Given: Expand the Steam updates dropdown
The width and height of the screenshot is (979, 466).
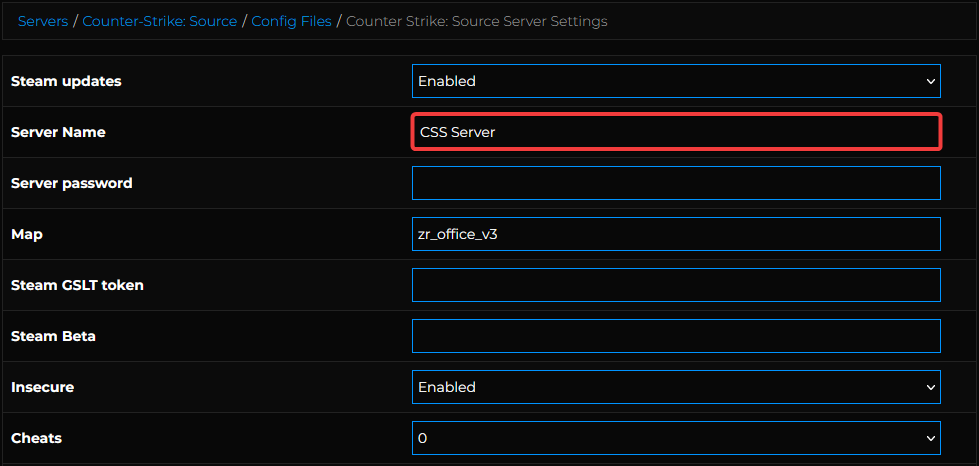Looking at the screenshot, I should click(676, 81).
